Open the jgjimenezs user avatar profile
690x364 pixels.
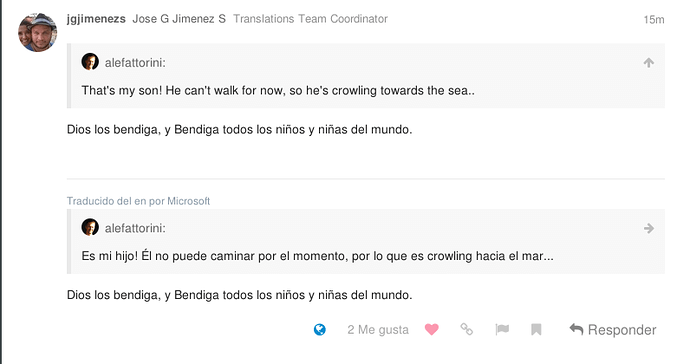coord(37,32)
